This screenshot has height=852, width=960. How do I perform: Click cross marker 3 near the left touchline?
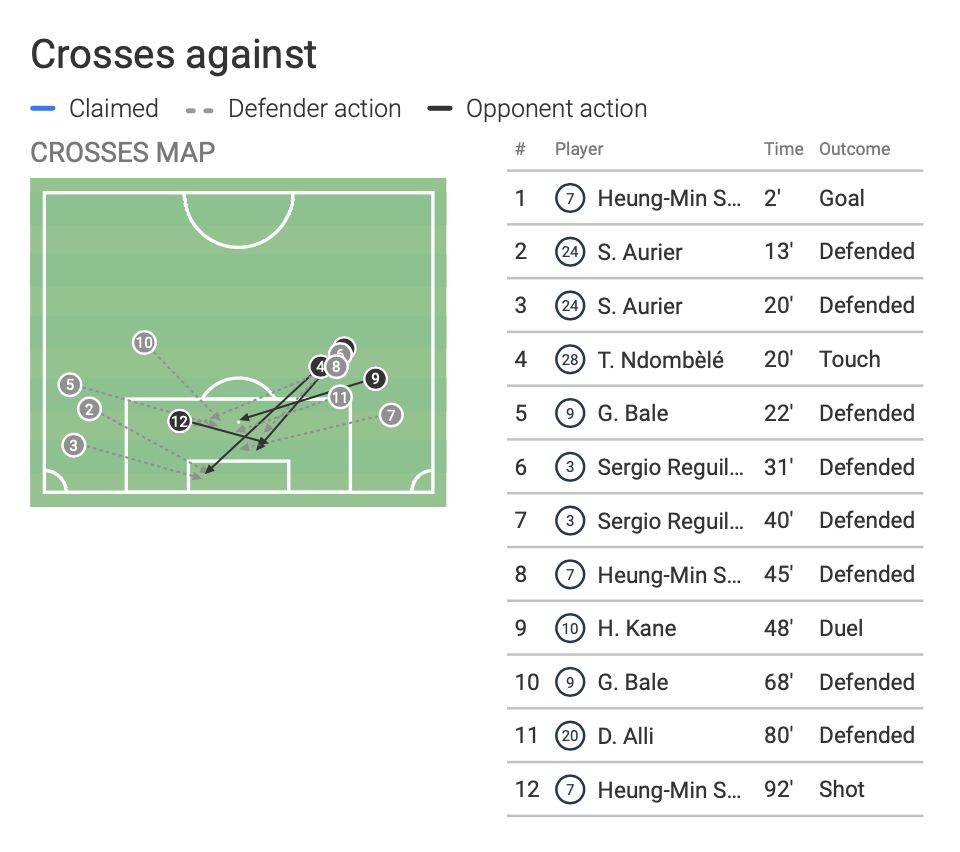click(x=73, y=445)
